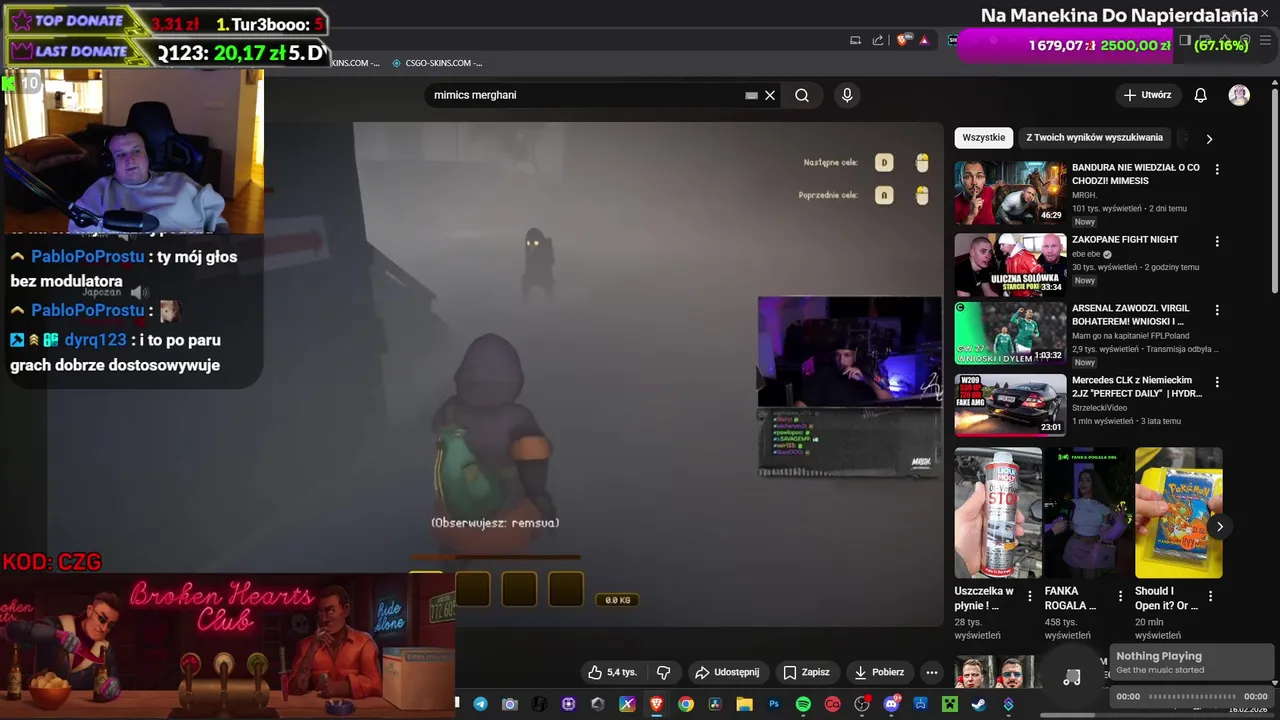
Task: Download video with the Pobierz button
Action: [x=879, y=672]
